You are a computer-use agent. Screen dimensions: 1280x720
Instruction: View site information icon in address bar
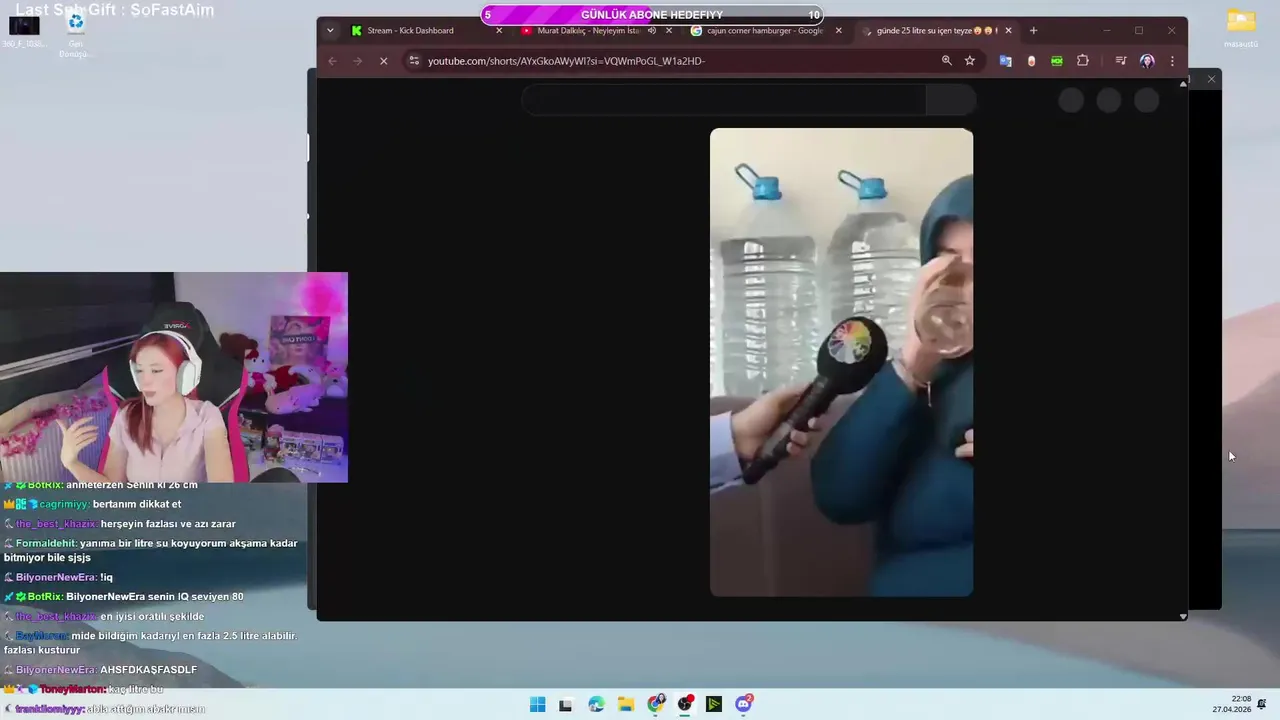click(x=414, y=61)
